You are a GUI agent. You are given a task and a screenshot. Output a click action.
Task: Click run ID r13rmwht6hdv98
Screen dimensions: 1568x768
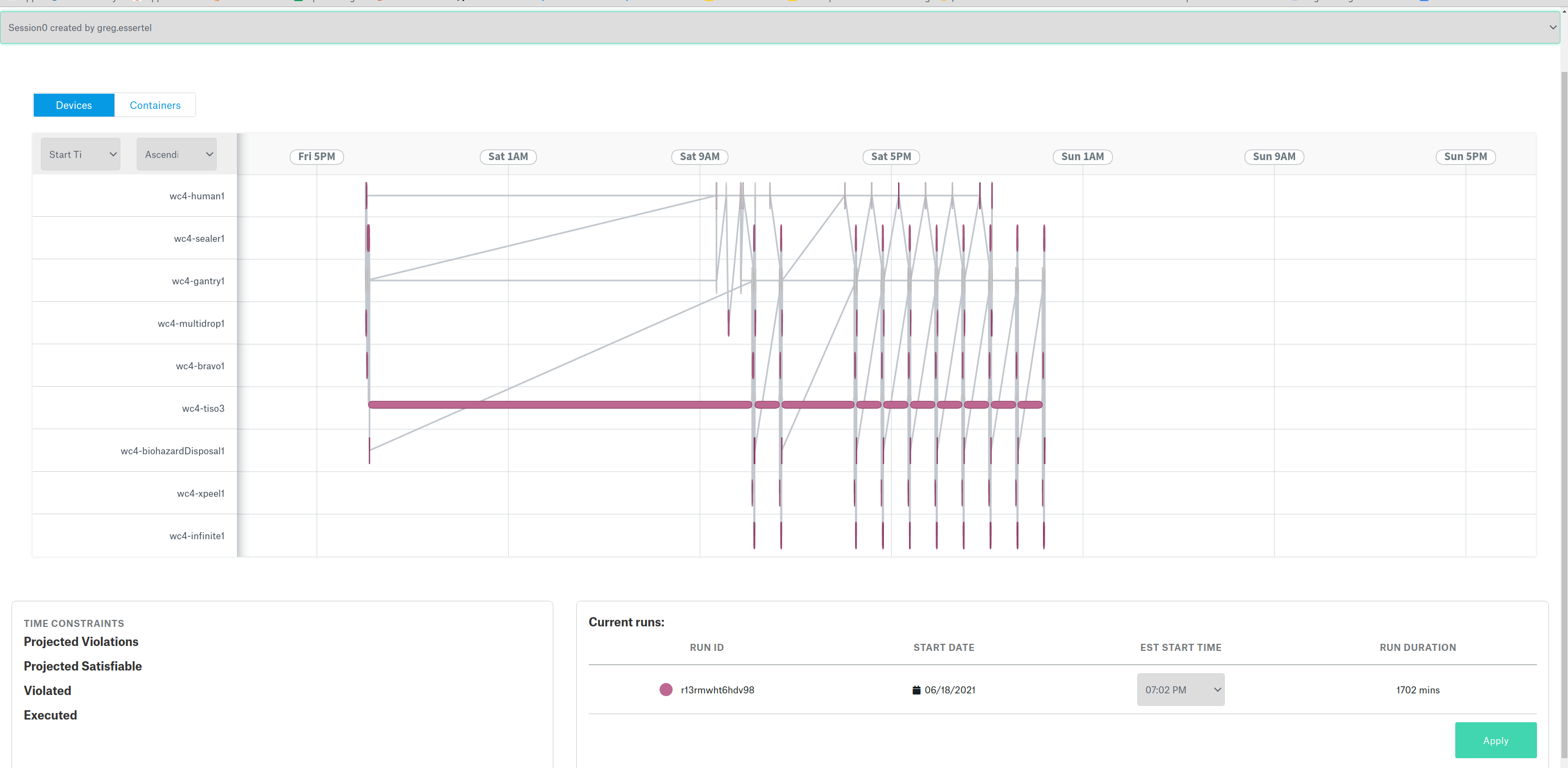coord(717,690)
